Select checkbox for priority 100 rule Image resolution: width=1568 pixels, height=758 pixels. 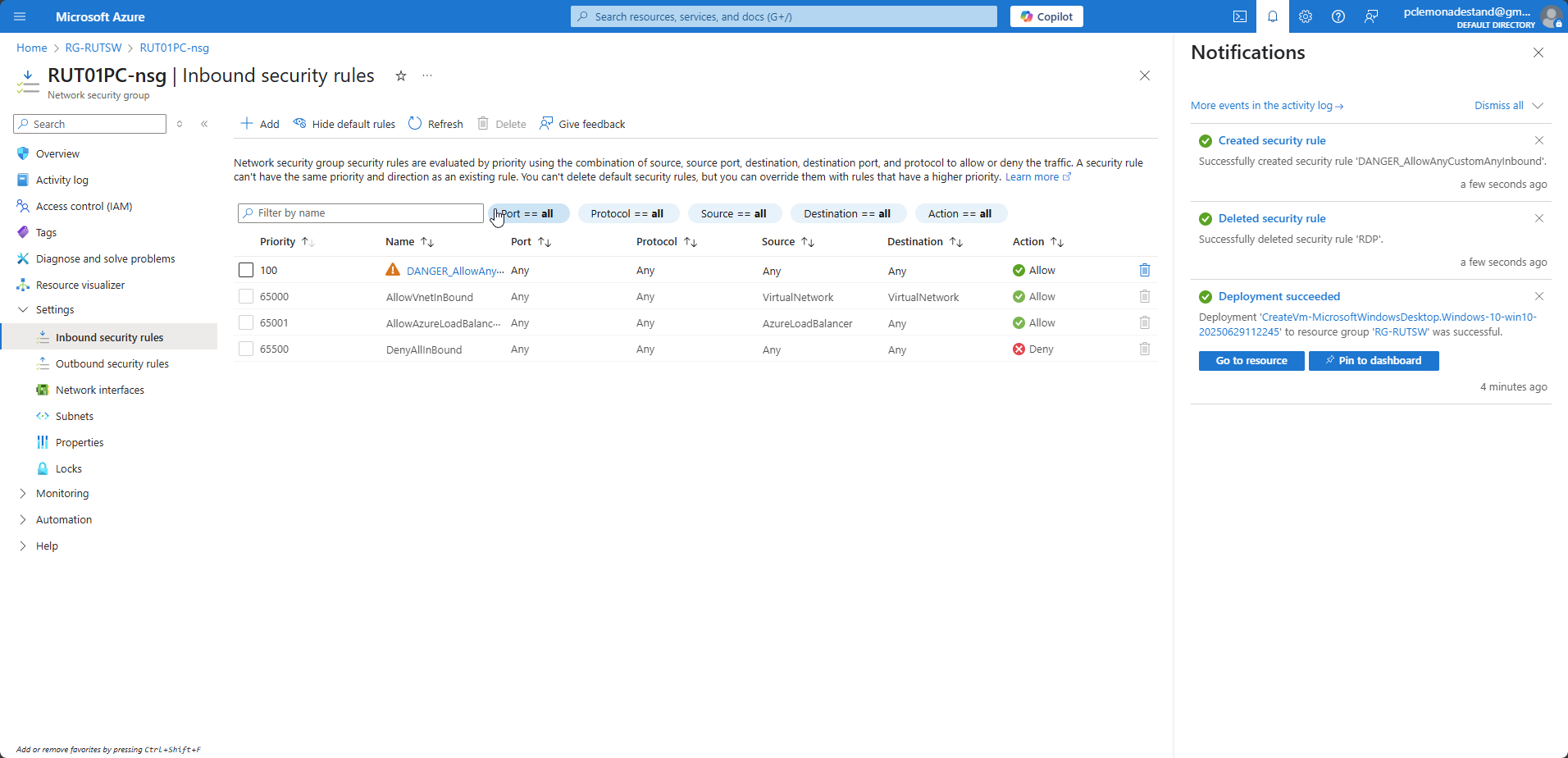[246, 270]
